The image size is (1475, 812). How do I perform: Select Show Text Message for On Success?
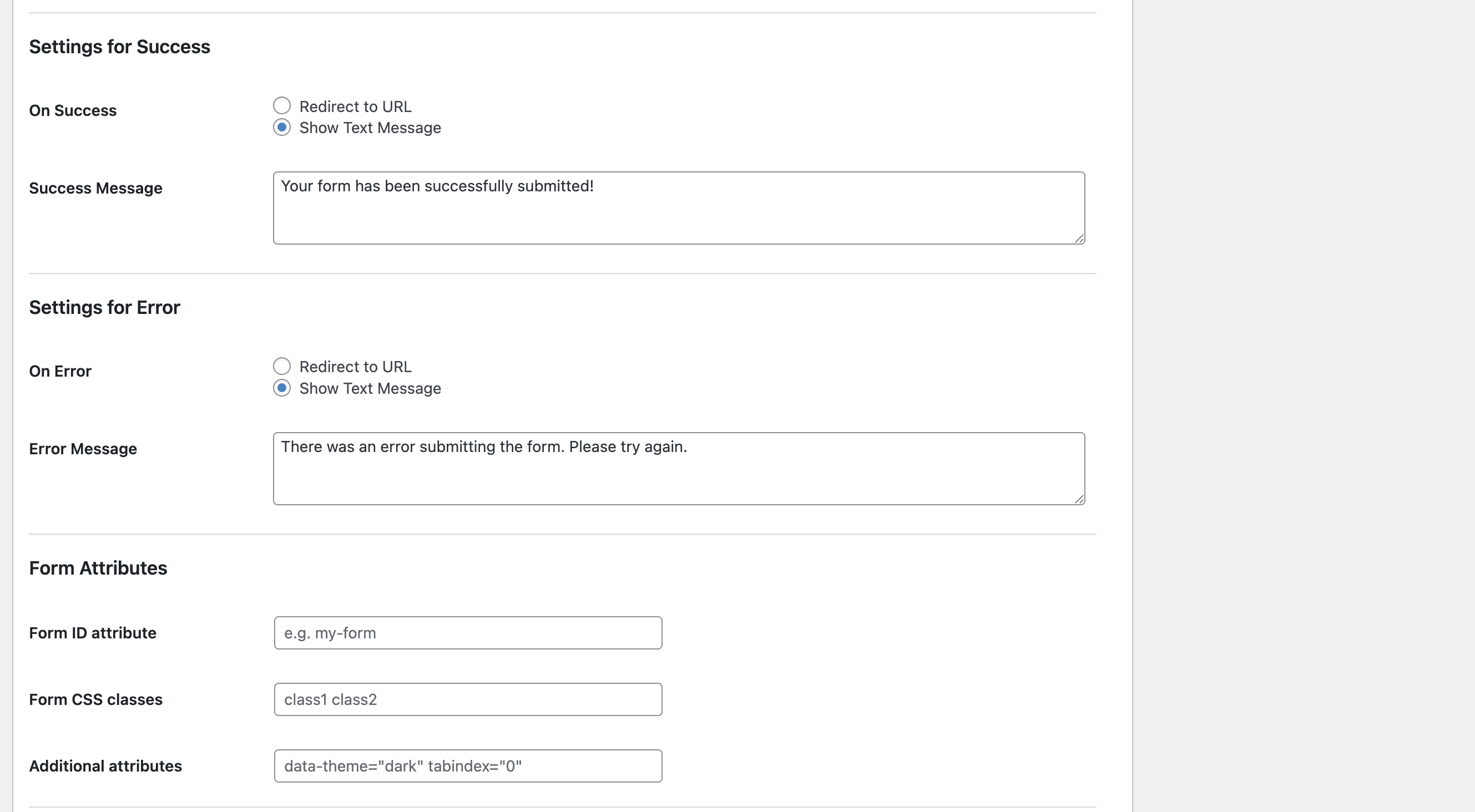282,127
